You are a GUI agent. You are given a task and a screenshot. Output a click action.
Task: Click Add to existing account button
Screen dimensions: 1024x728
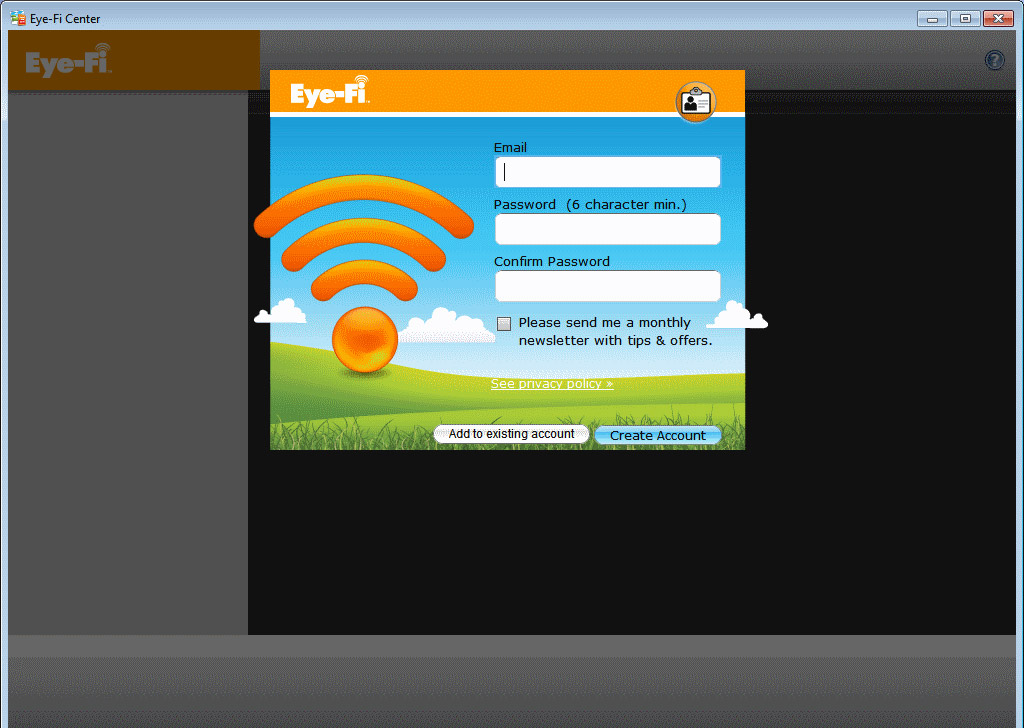pyautogui.click(x=511, y=434)
